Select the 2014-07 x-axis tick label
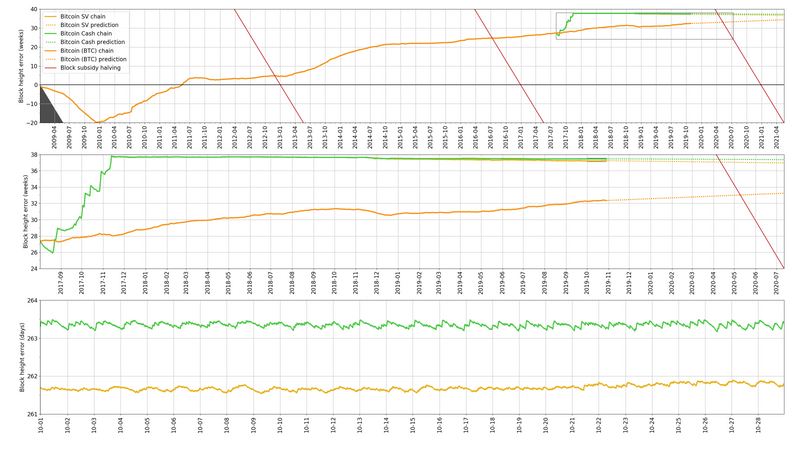 click(x=370, y=138)
